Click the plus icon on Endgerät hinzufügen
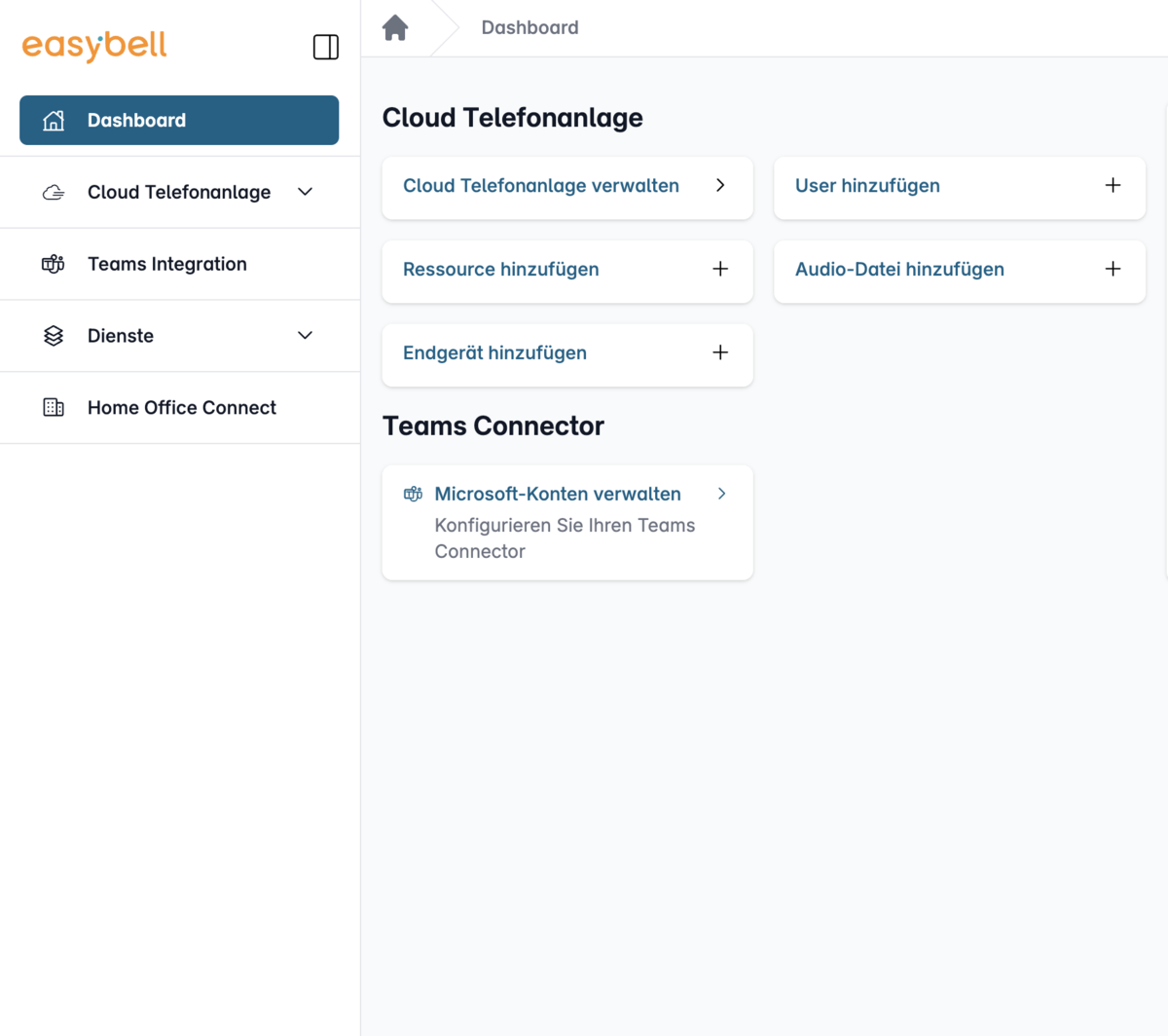1168x1036 pixels. tap(720, 352)
